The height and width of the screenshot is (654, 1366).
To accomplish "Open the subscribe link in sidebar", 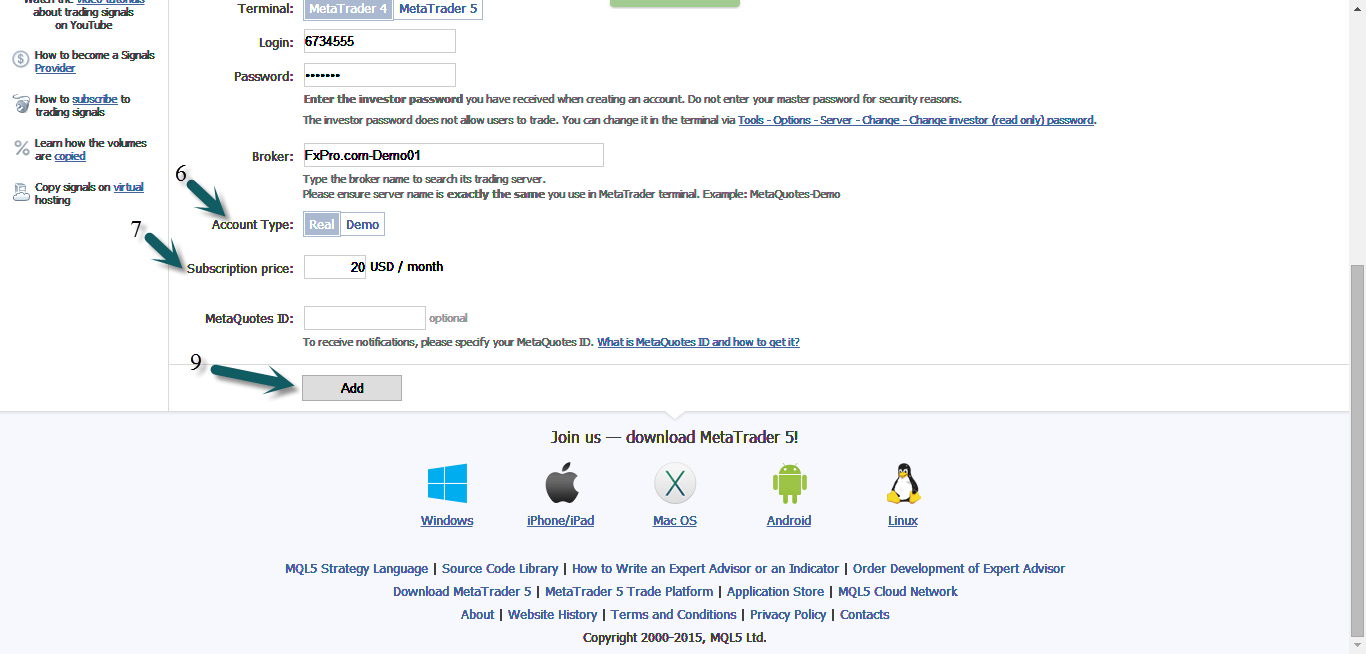I will click(x=95, y=99).
